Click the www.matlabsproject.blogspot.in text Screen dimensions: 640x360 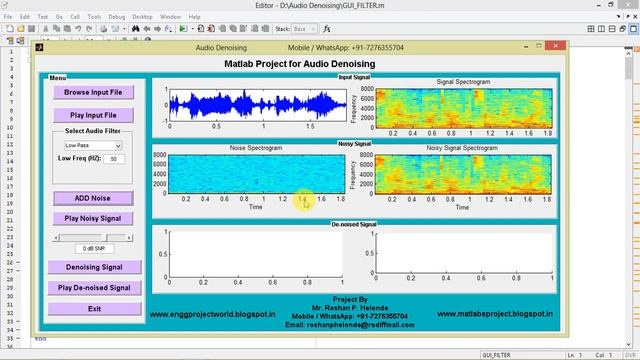(495, 314)
